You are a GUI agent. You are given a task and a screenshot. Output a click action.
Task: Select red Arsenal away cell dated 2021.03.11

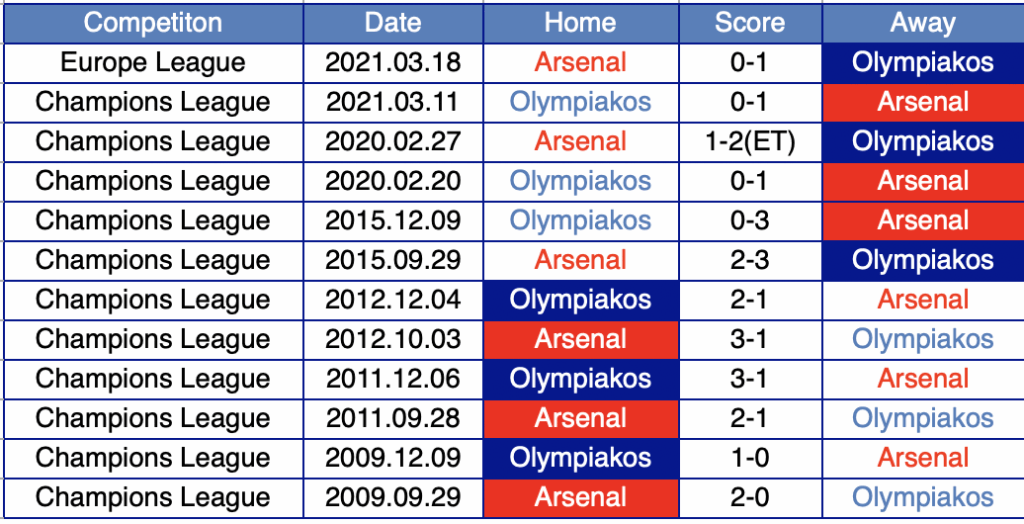[923, 103]
